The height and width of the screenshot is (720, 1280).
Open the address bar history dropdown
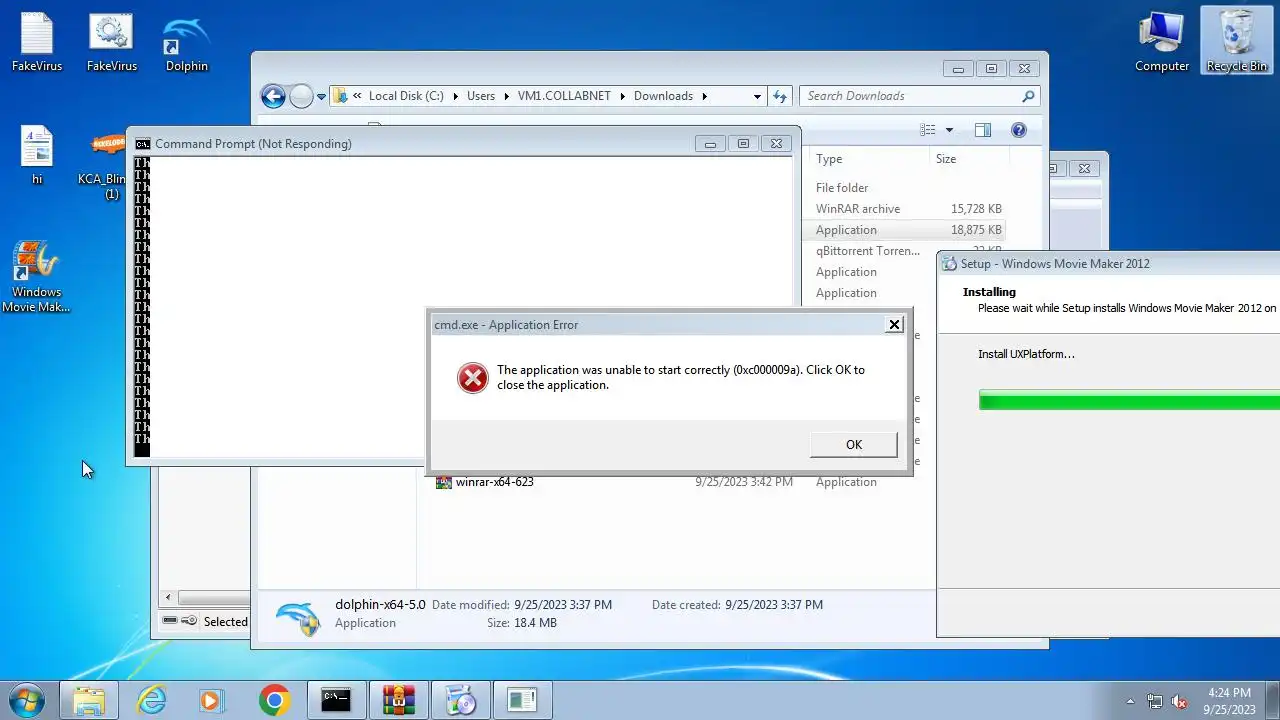(757, 96)
